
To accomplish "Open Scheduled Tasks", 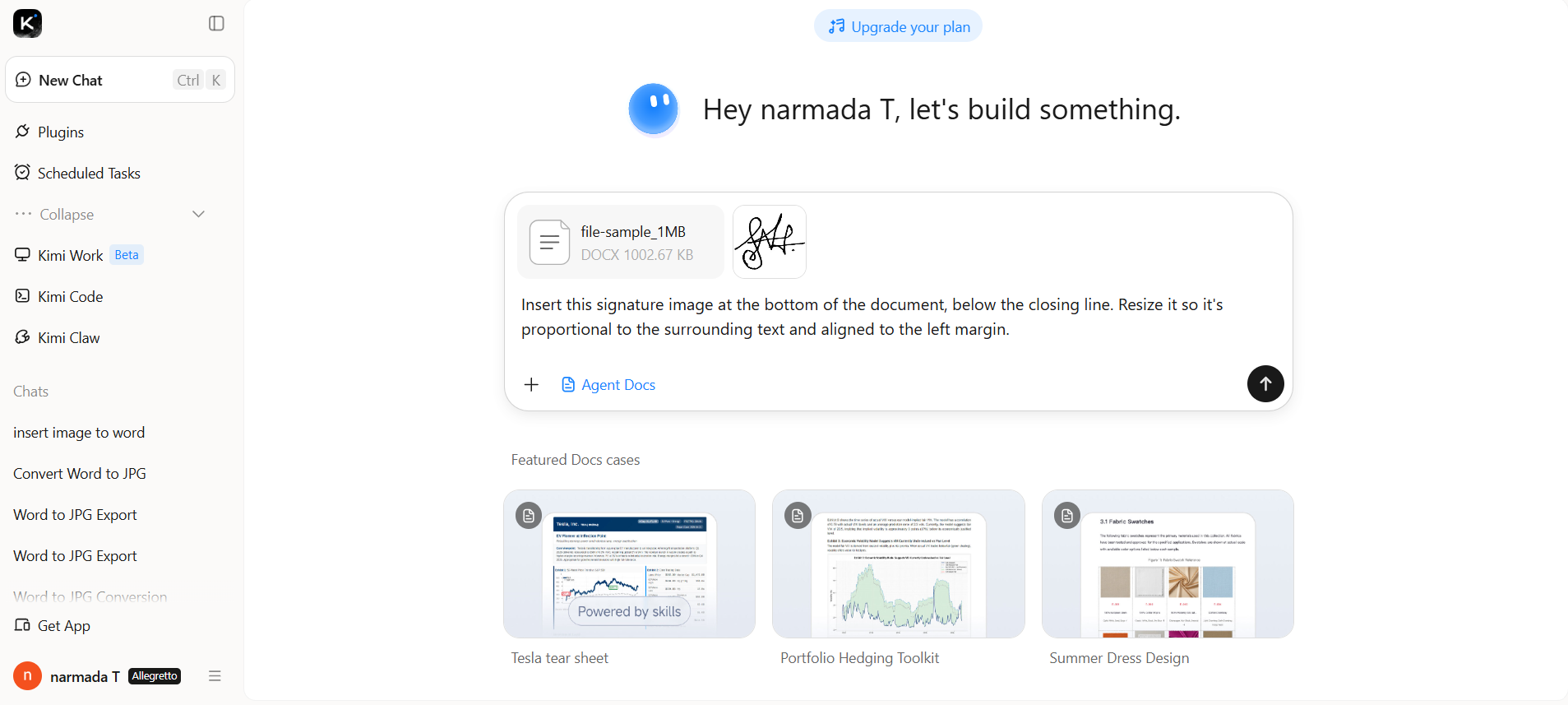I will pyautogui.click(x=89, y=173).
